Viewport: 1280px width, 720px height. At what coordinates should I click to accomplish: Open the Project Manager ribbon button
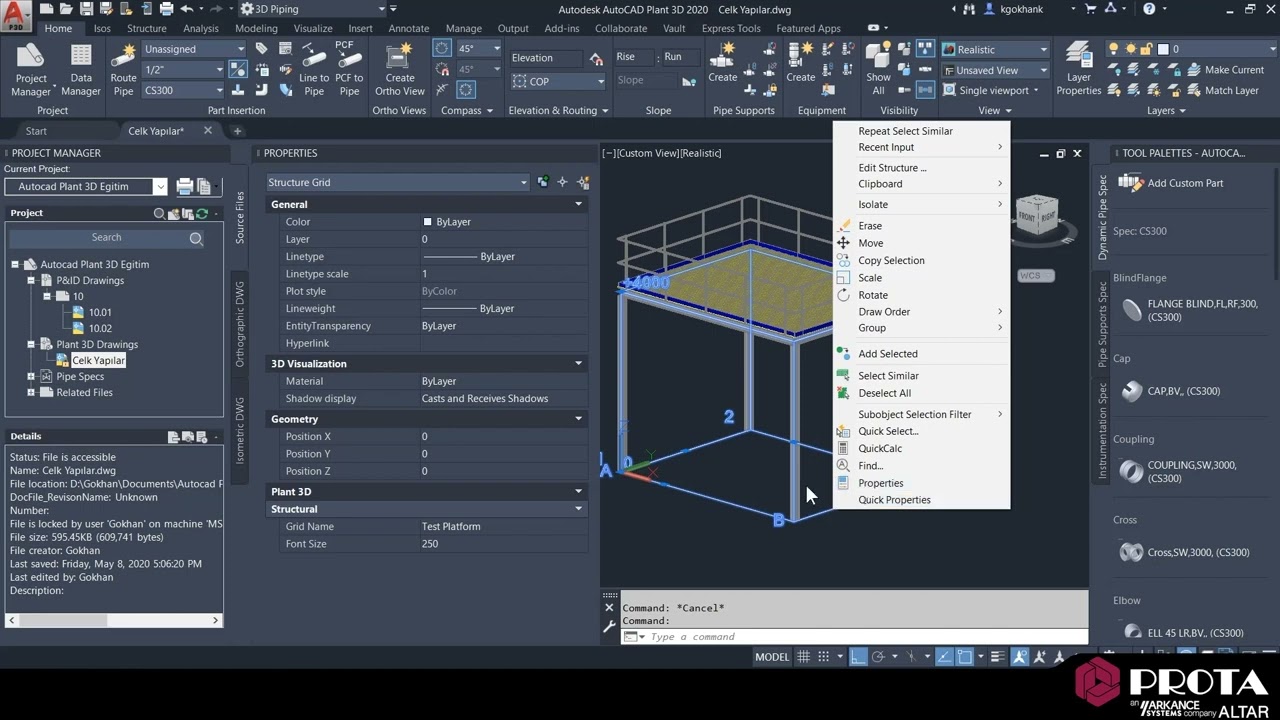tap(30, 70)
